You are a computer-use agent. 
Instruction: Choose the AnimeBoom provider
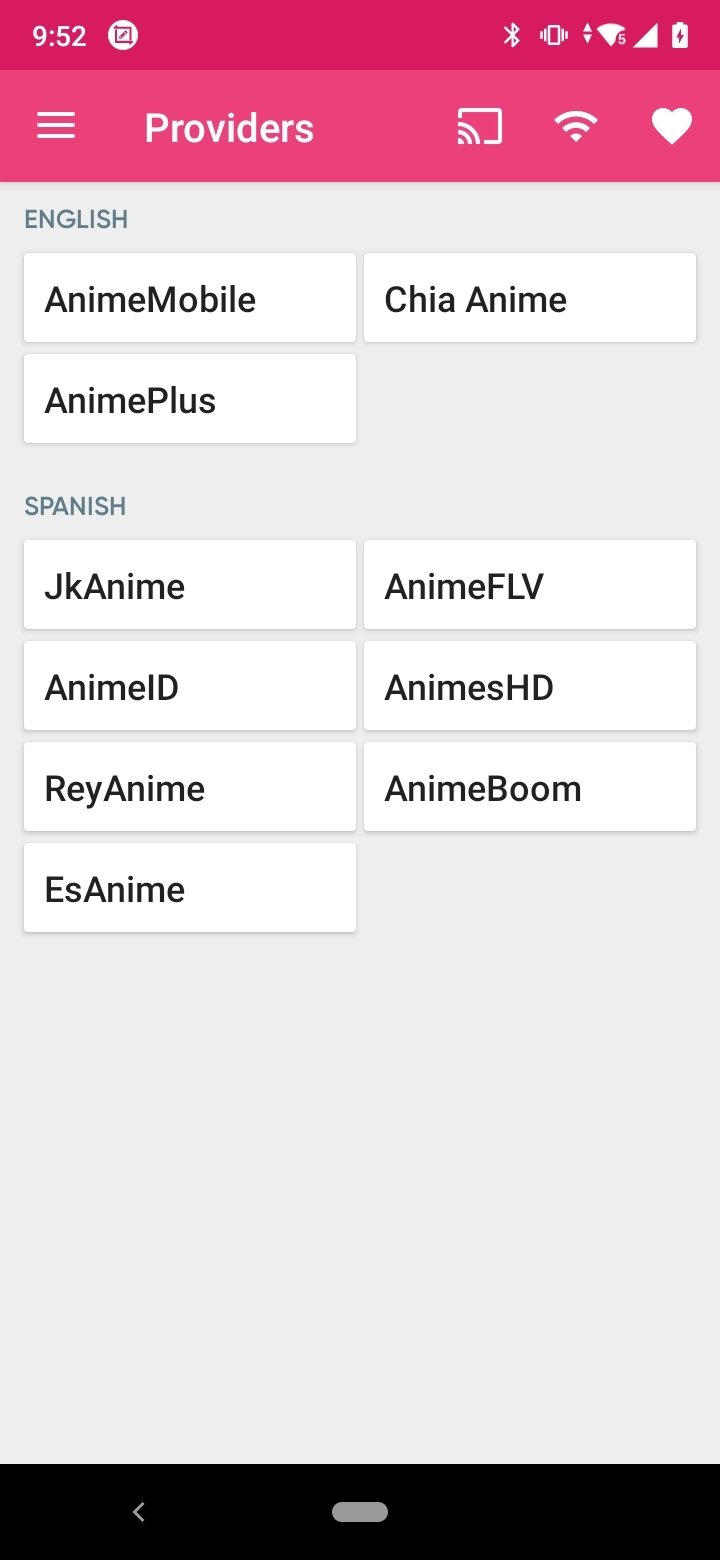[x=530, y=787]
